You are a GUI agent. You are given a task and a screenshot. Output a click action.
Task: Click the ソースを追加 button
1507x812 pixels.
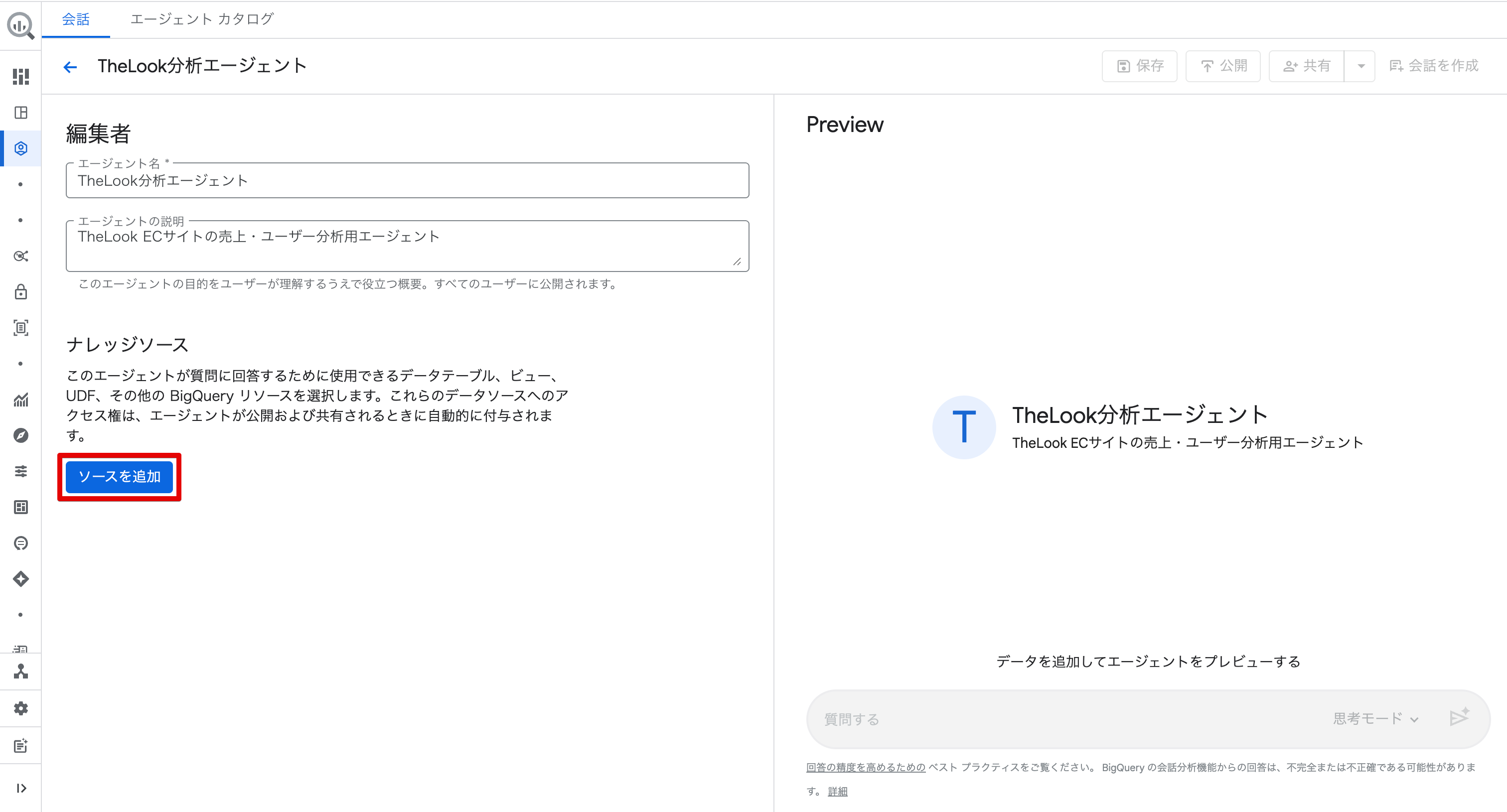click(119, 476)
